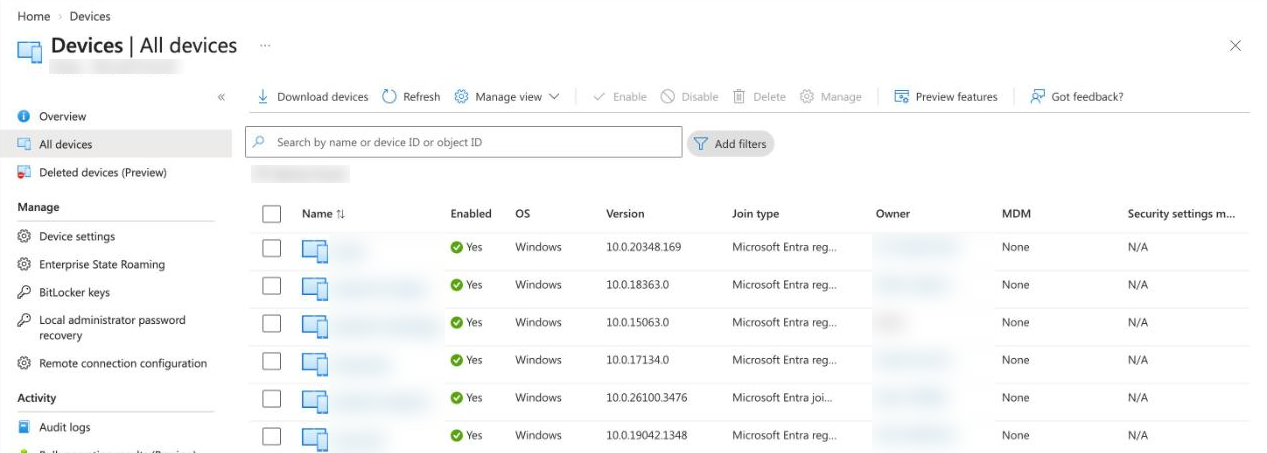Check the 10.0.17134.0 device row
This screenshot has height=453, width=1267.
pyautogui.click(x=271, y=361)
